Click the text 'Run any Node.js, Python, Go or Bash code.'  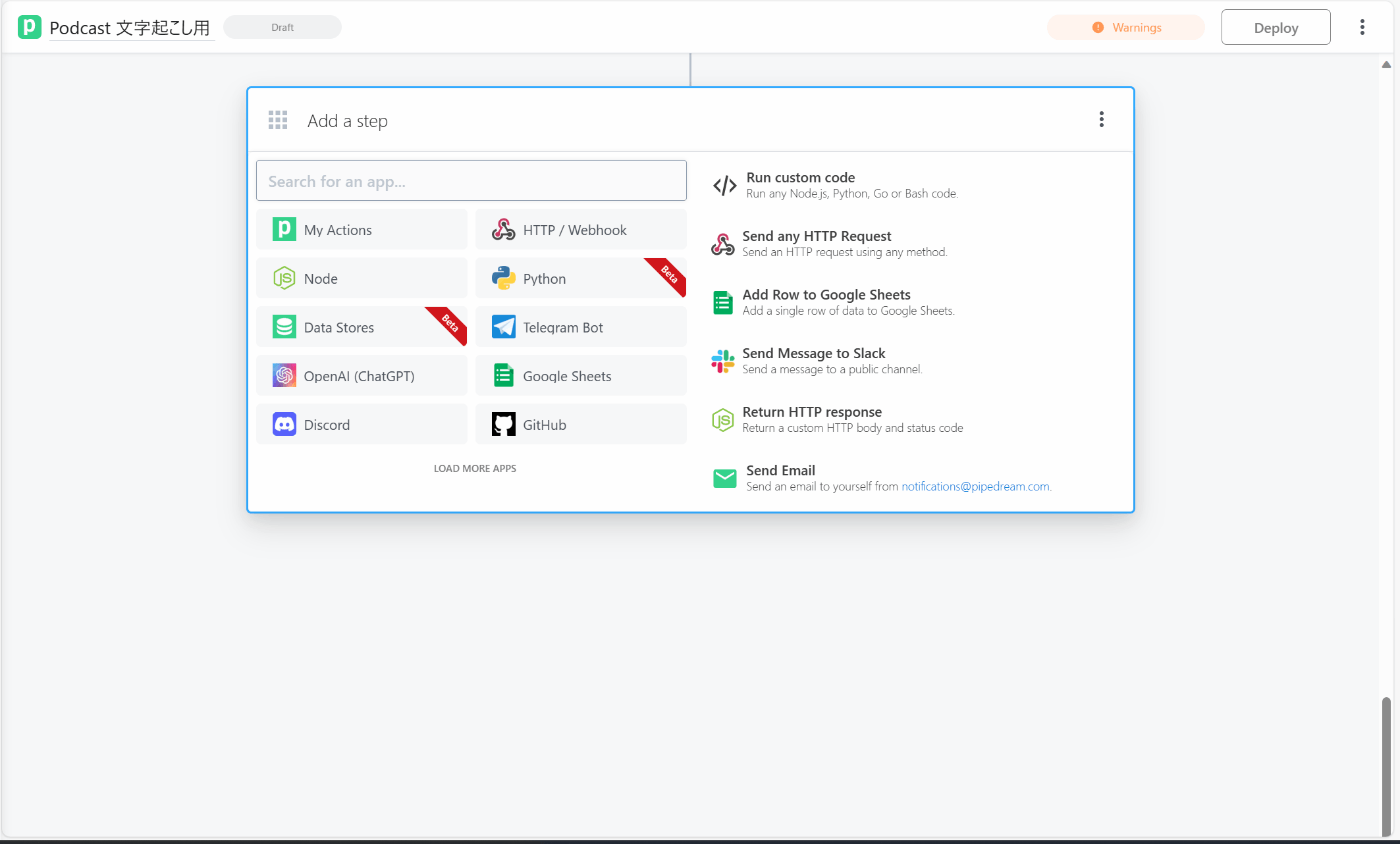click(852, 194)
